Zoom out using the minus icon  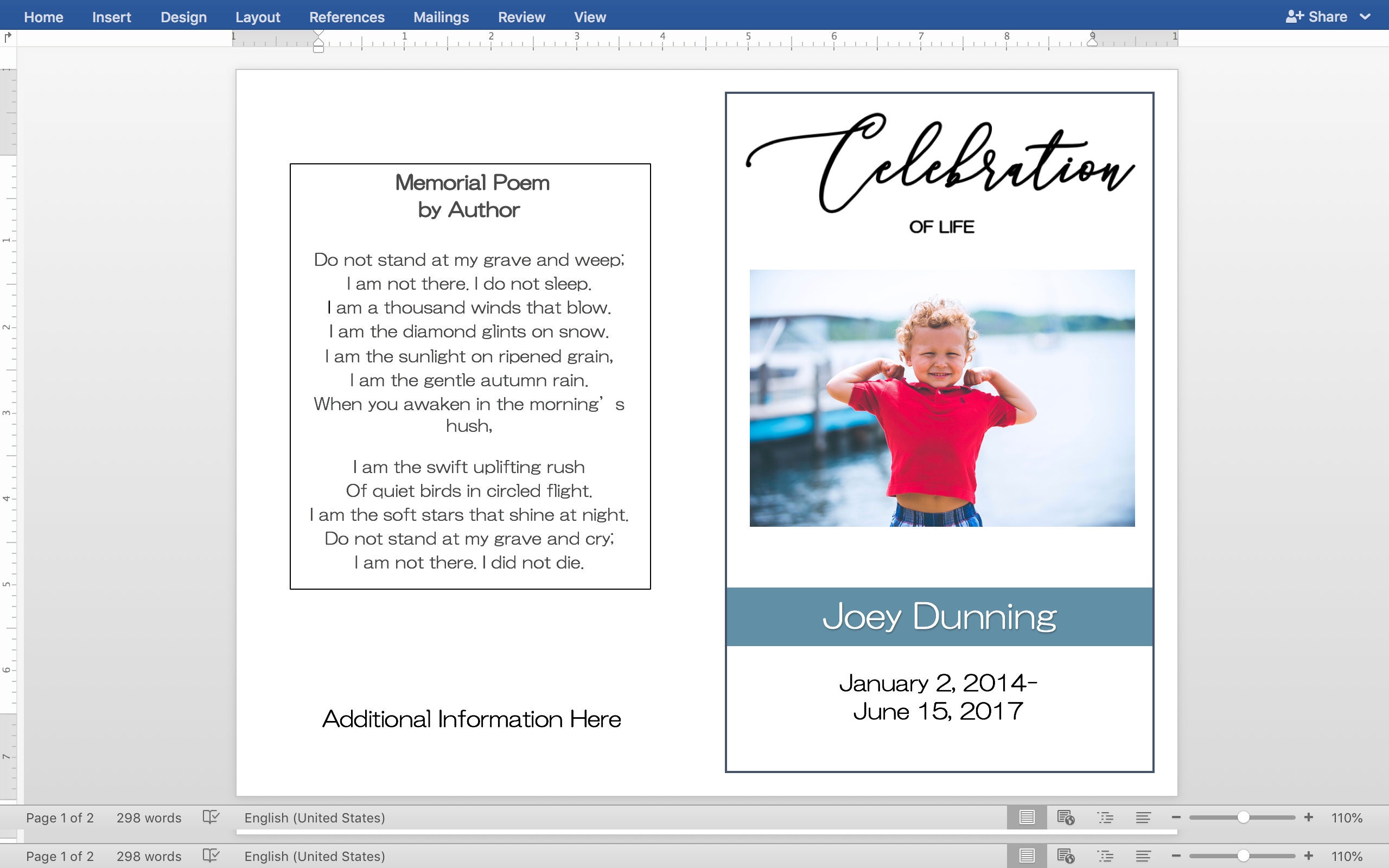point(1177,818)
